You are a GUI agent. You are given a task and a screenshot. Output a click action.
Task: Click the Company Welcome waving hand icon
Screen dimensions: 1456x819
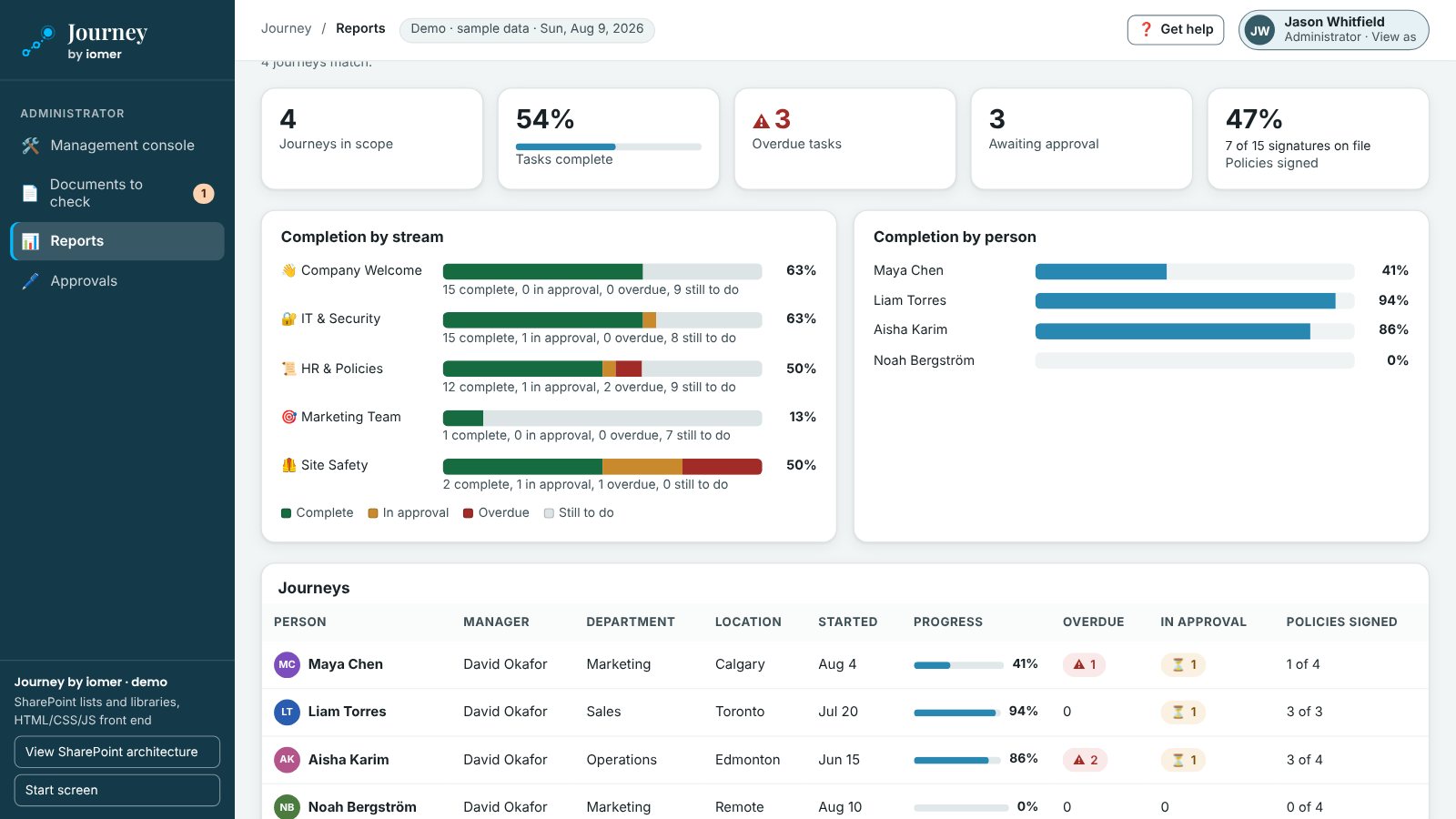click(288, 270)
